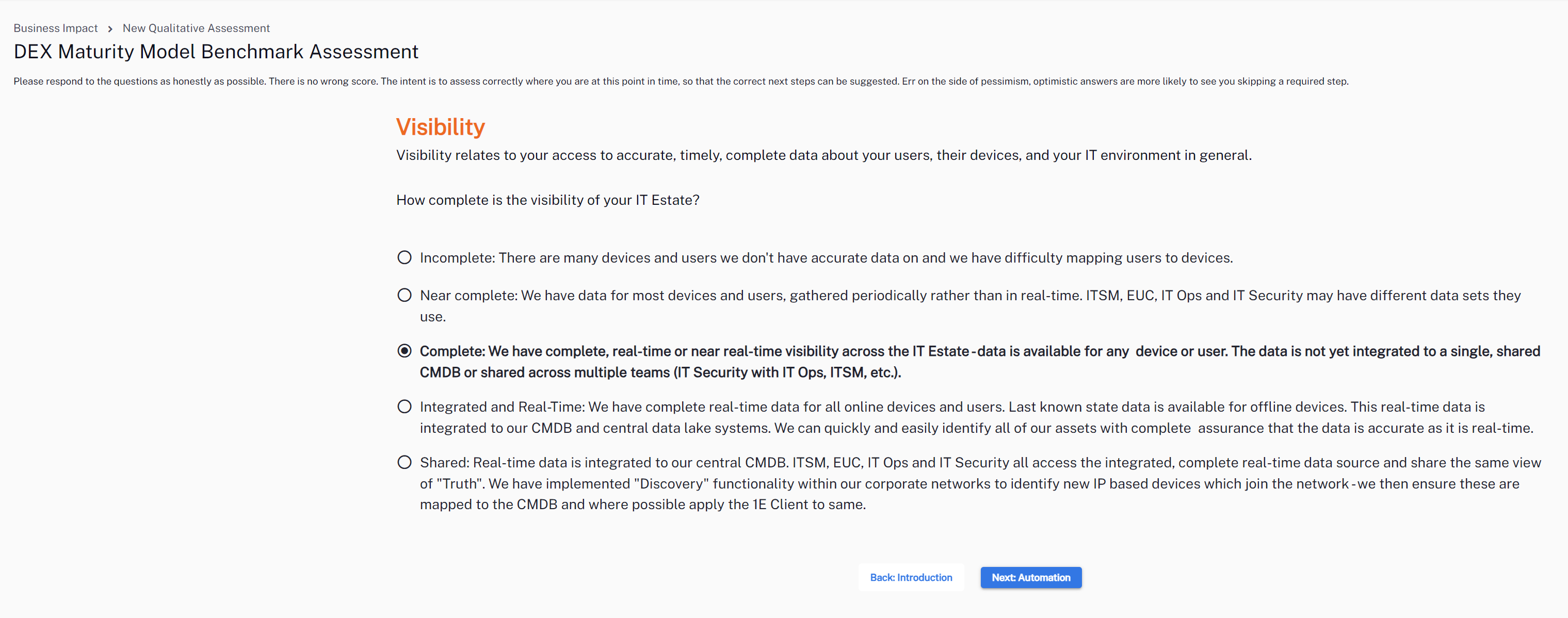The height and width of the screenshot is (618, 1568).
Task: Click the bold Complete option description text
Action: (979, 351)
